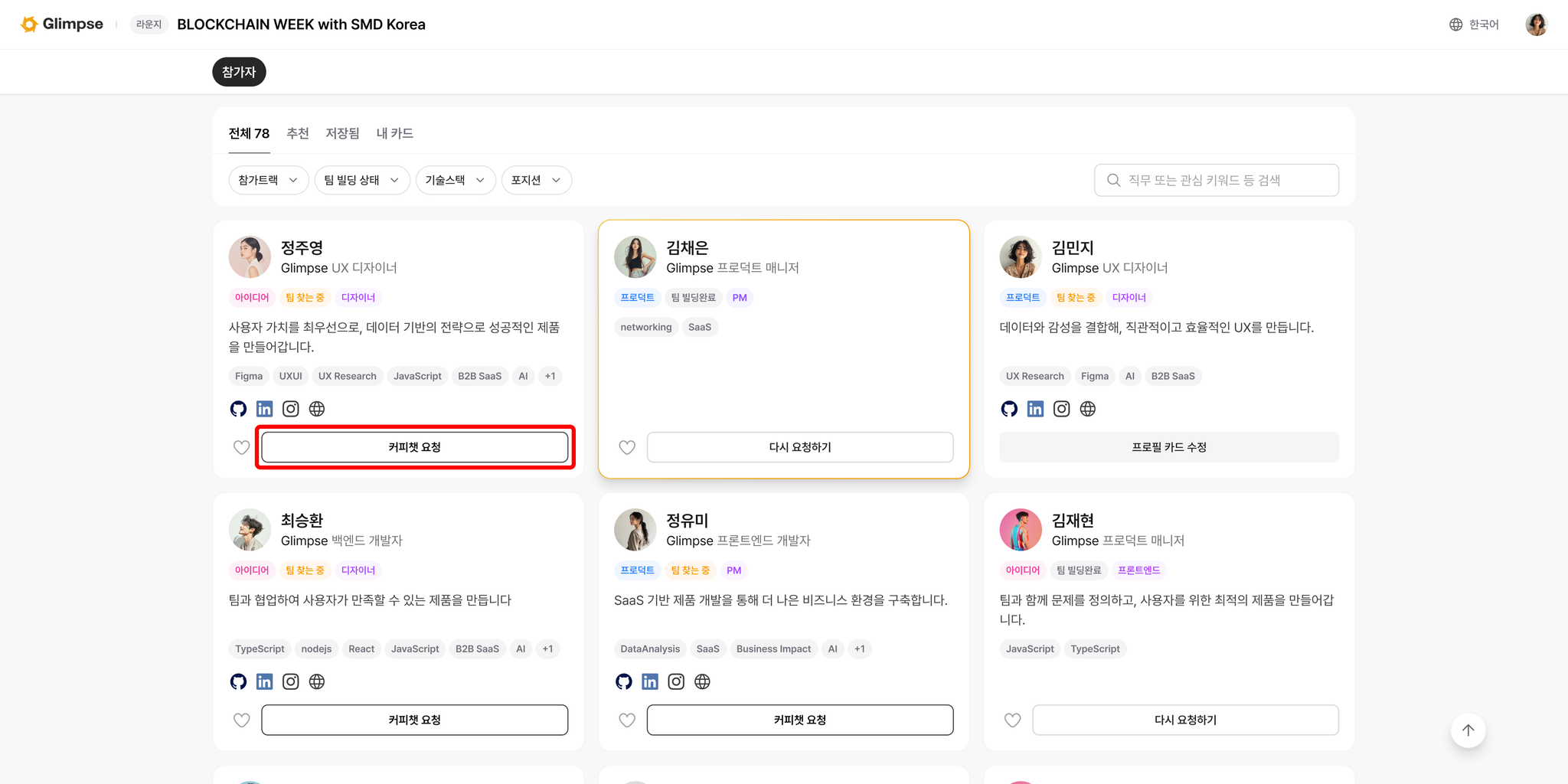Switch to the 내 카드 tab
Image resolution: width=1568 pixels, height=784 pixels.
[394, 133]
